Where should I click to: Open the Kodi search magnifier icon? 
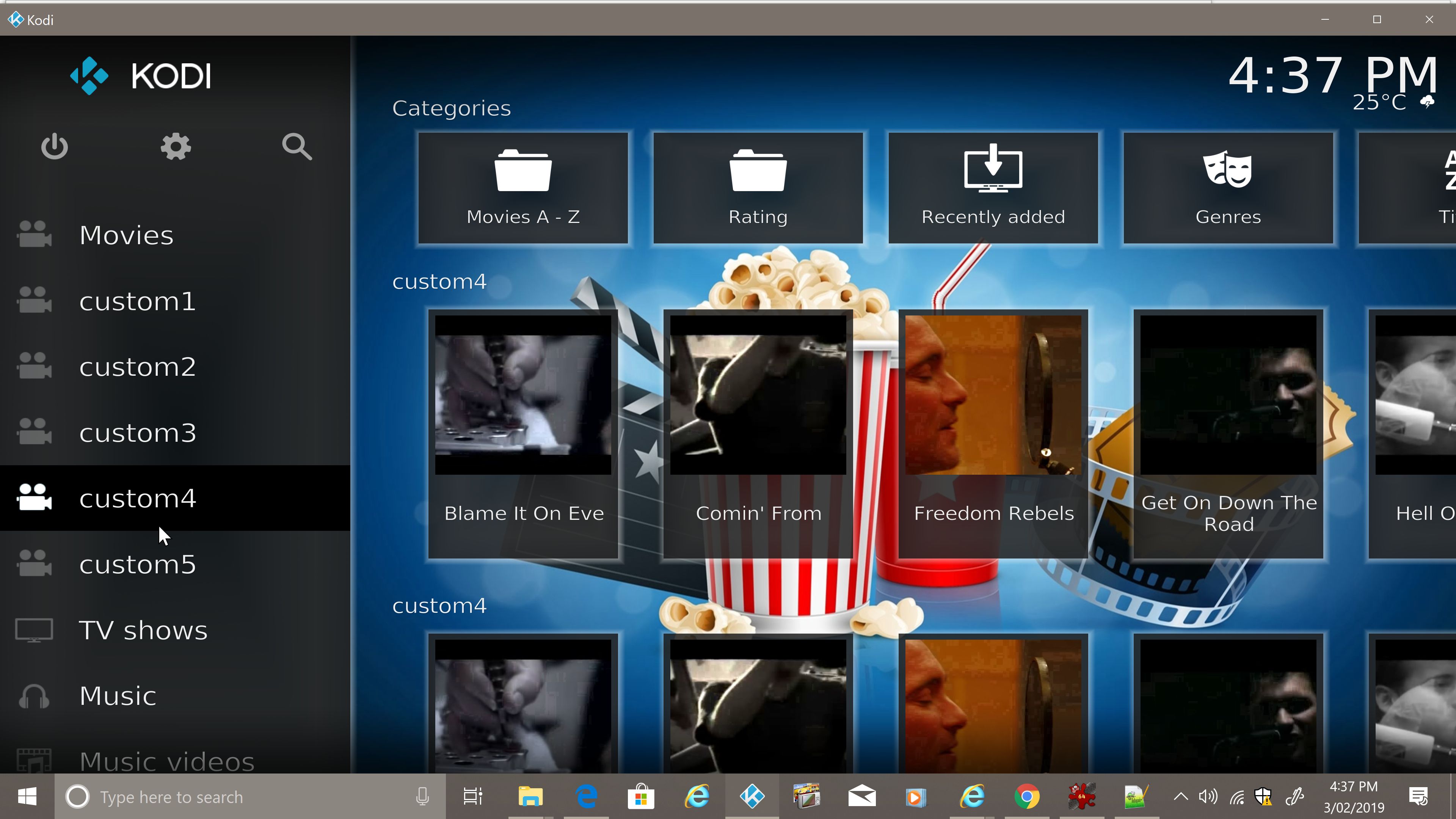(297, 147)
